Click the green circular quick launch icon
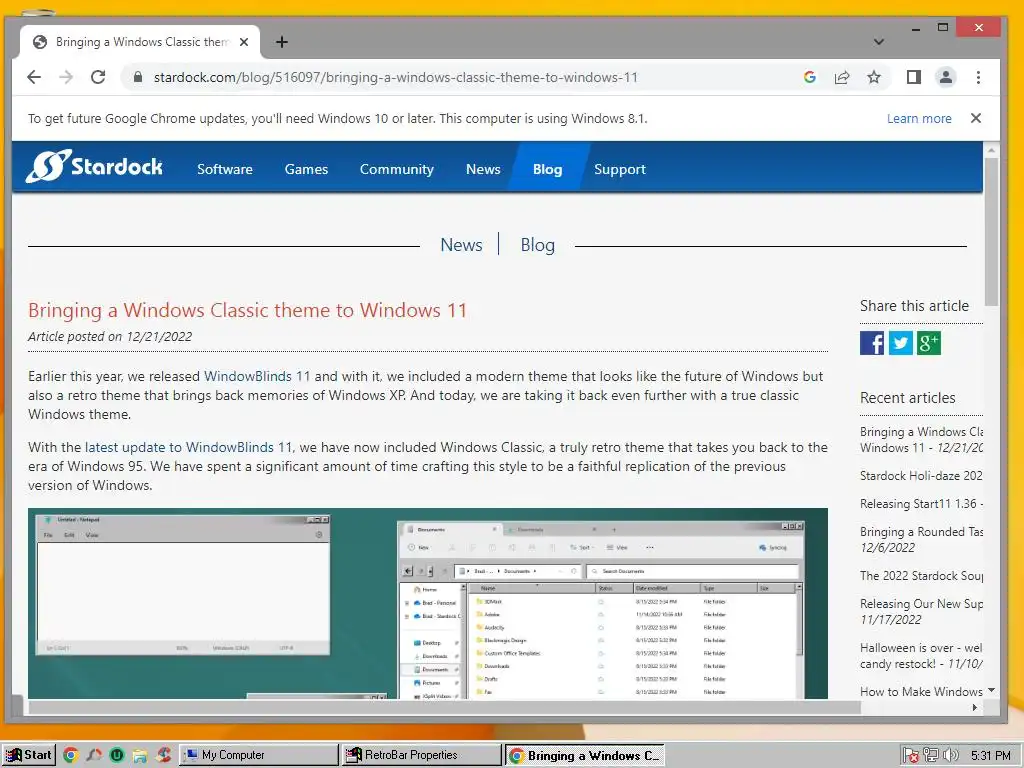The height and width of the screenshot is (768, 1024). click(117, 755)
